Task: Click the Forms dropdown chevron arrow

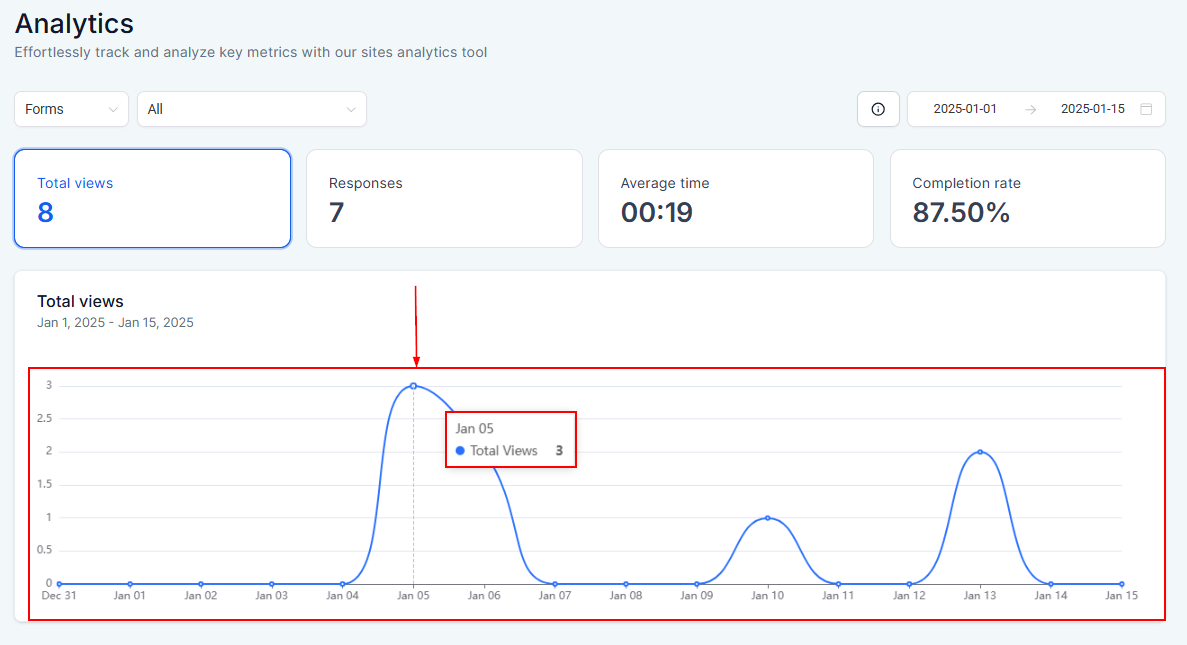Action: click(x=113, y=110)
